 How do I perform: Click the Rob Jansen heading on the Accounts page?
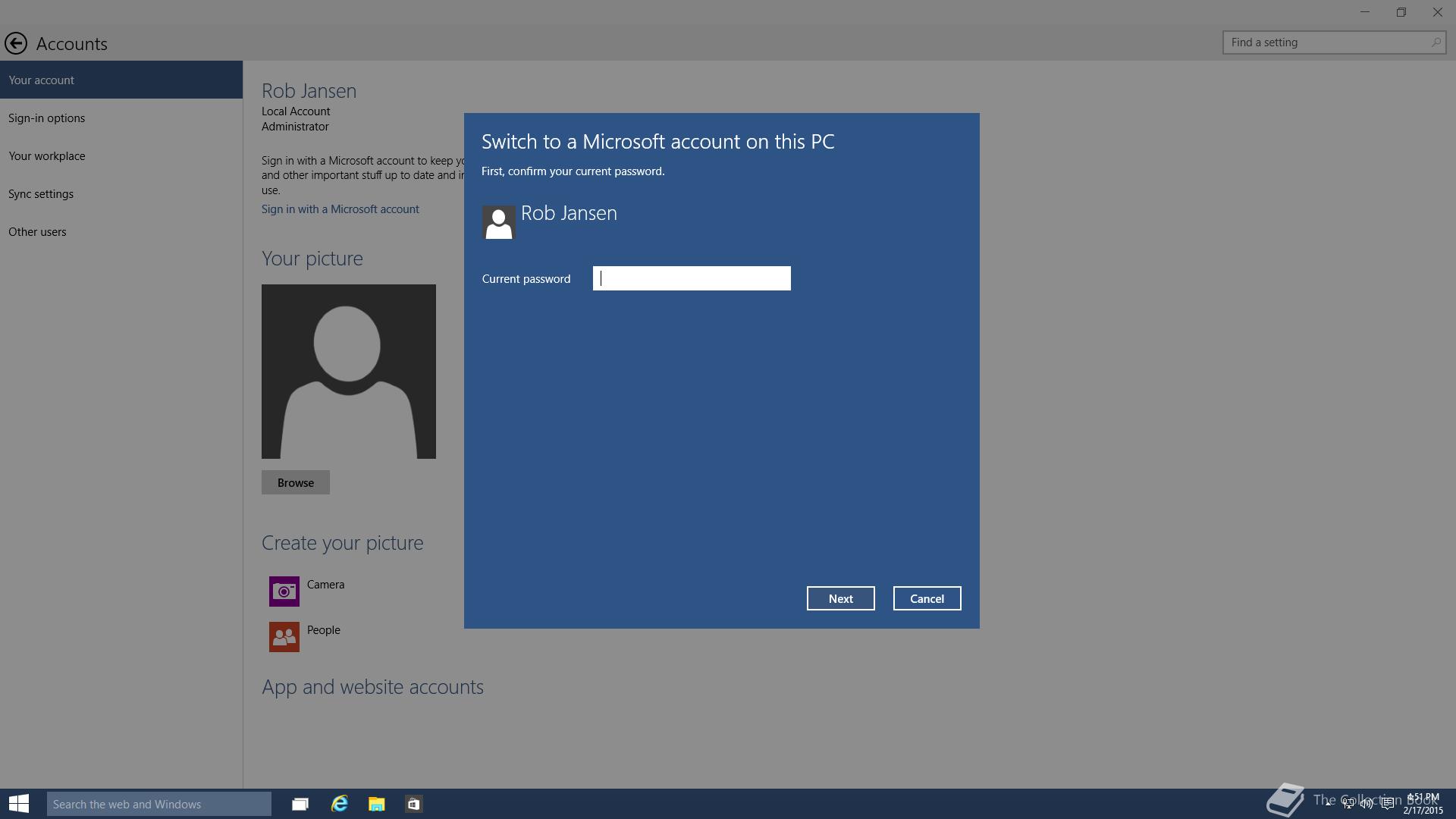309,90
